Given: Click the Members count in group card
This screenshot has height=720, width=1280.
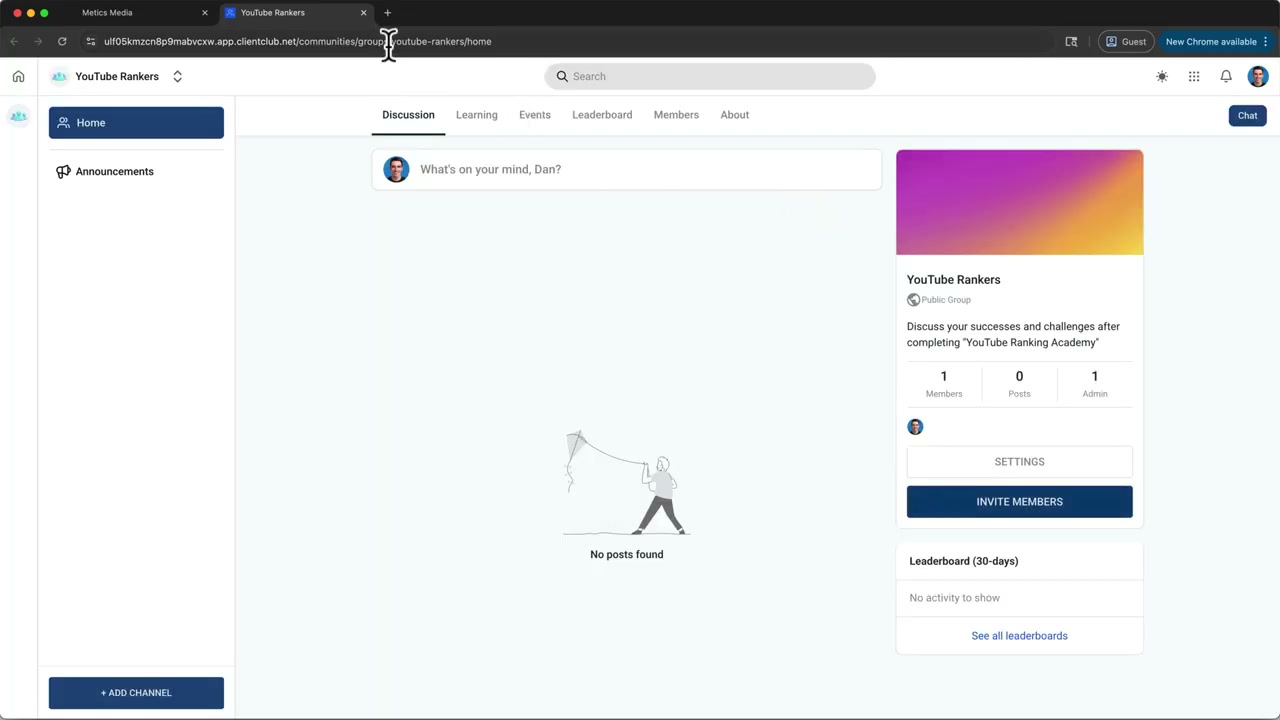Looking at the screenshot, I should [x=944, y=384].
